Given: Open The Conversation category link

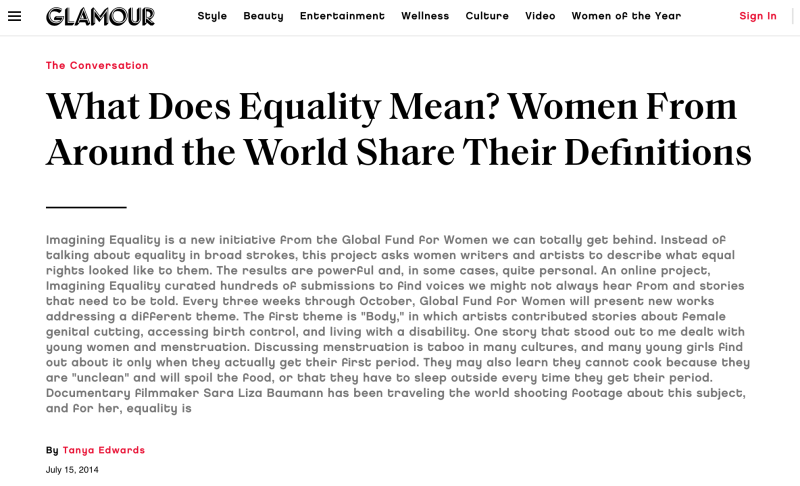Looking at the screenshot, I should coord(97,65).
